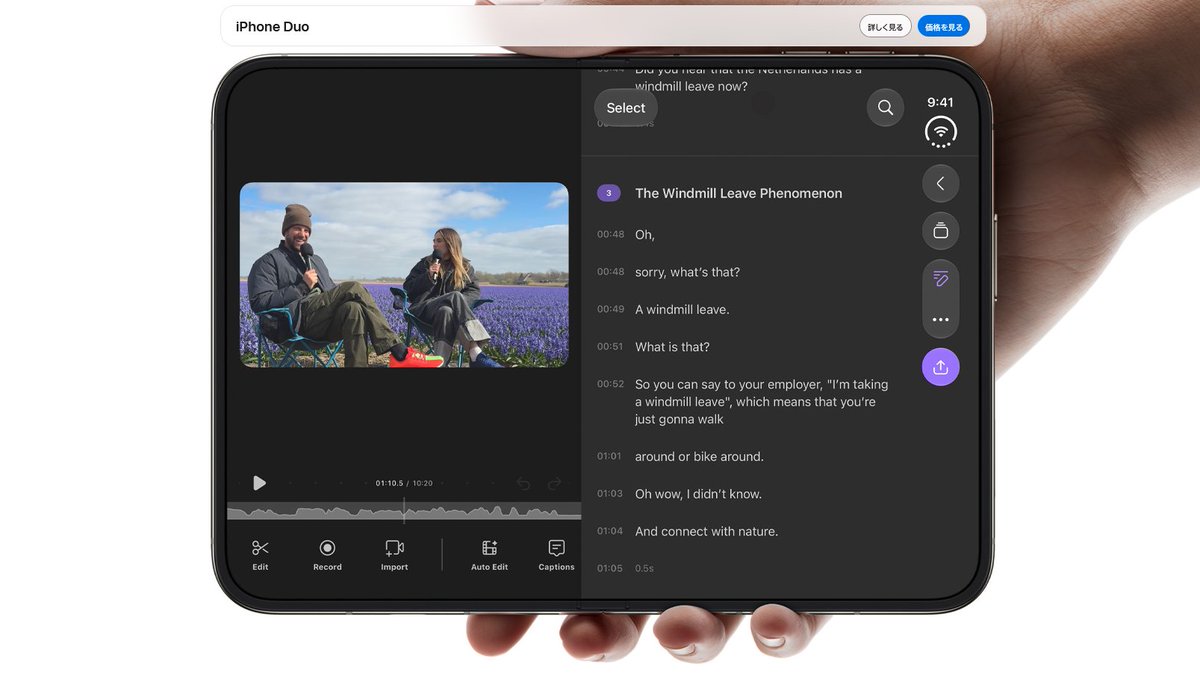Click the blue 価格を見る button
Screen dimensions: 1200x693
(943, 27)
